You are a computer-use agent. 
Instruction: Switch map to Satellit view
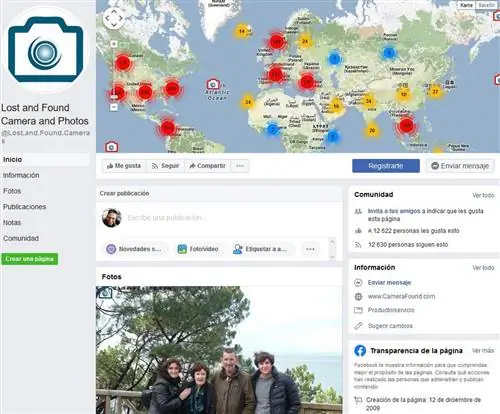[x=486, y=5]
